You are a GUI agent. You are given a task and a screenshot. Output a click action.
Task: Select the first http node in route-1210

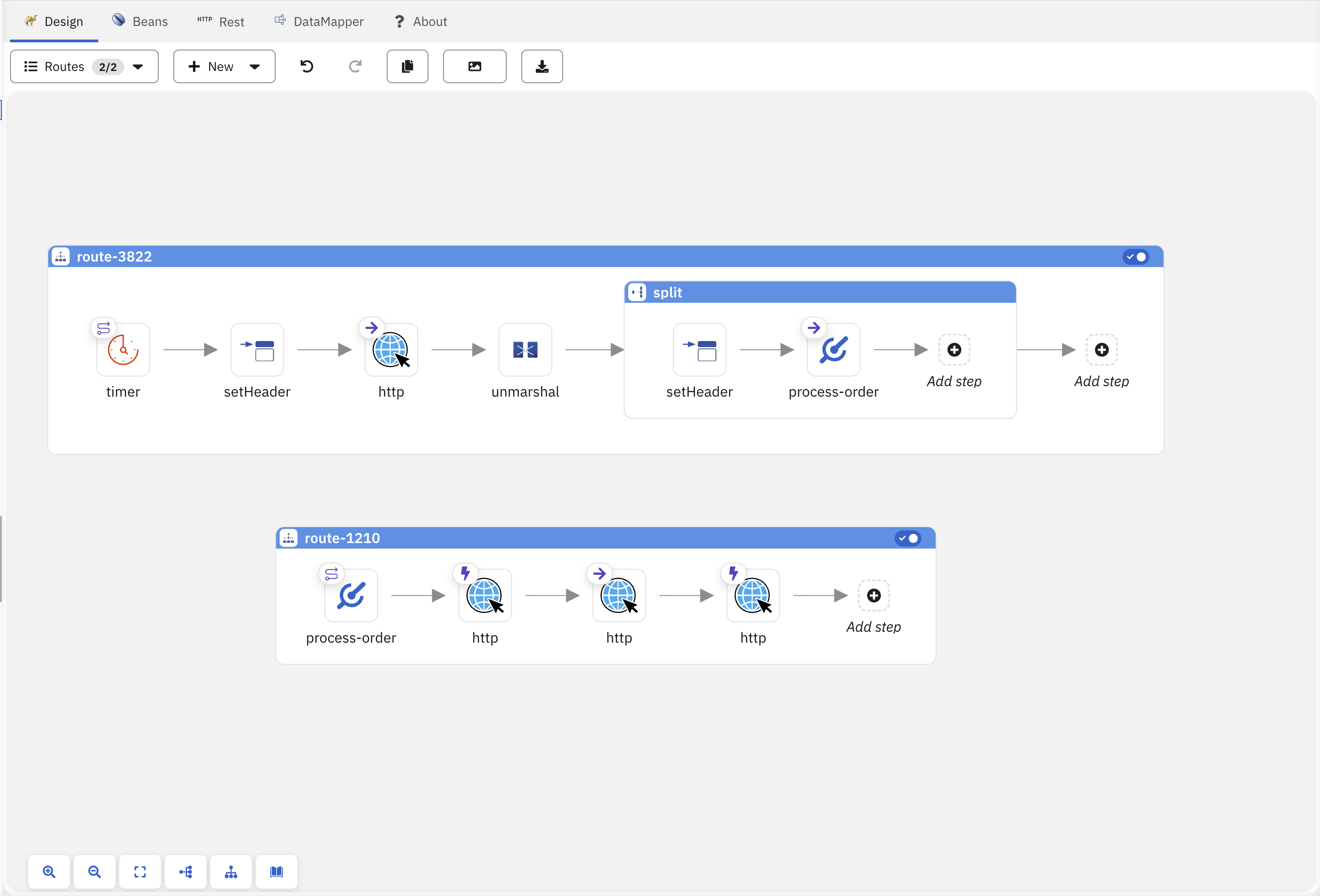(485, 596)
